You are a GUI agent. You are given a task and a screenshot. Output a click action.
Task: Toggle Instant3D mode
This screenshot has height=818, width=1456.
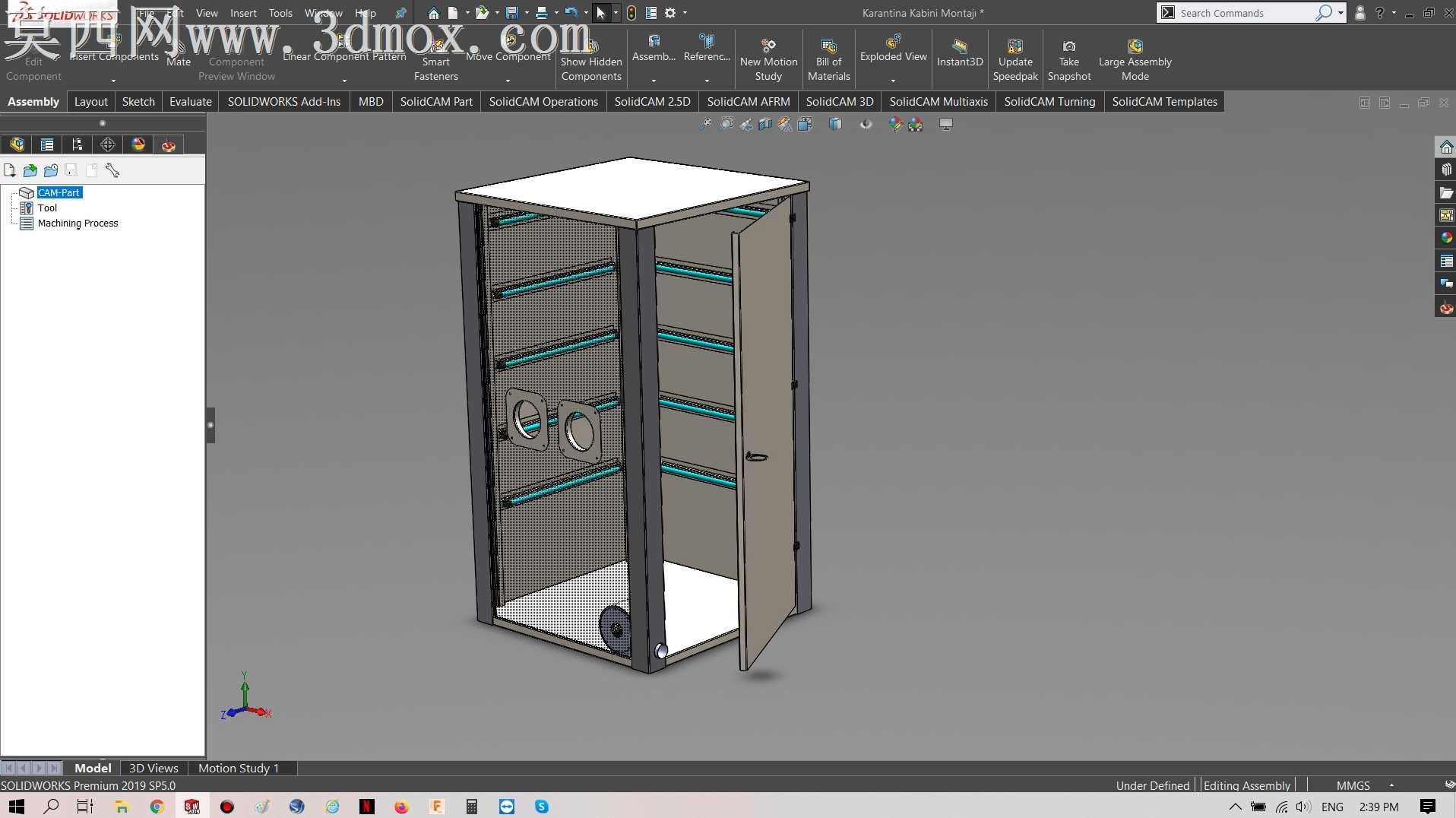tap(960, 55)
